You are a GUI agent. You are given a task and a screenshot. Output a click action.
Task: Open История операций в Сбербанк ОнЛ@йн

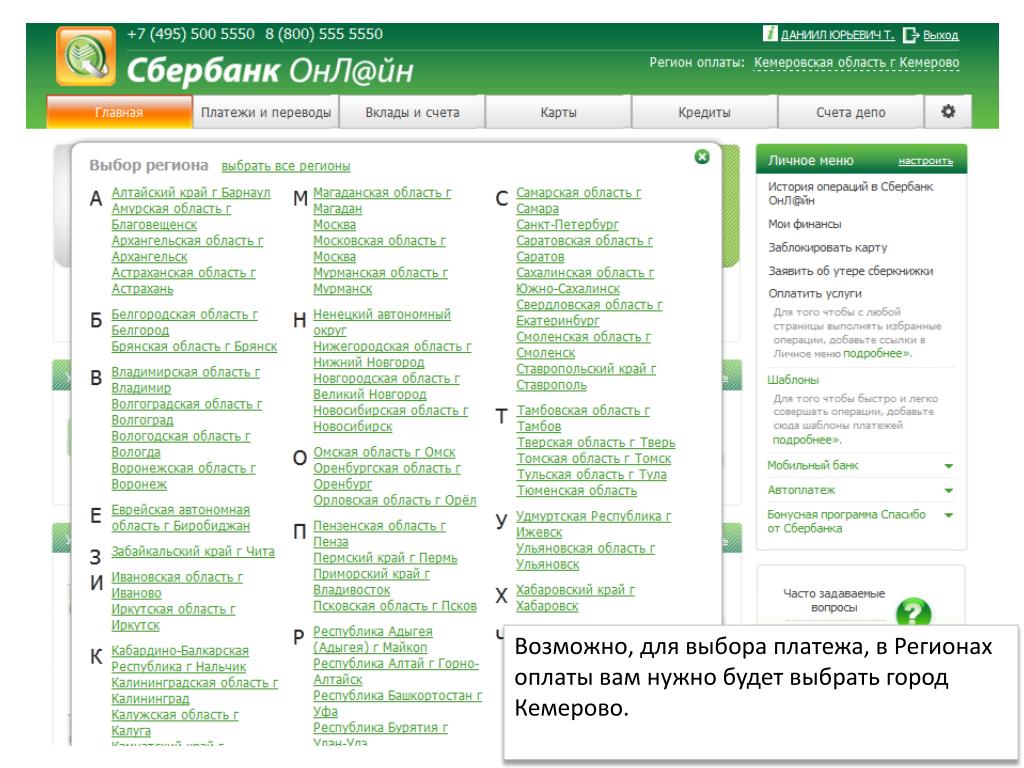point(850,193)
